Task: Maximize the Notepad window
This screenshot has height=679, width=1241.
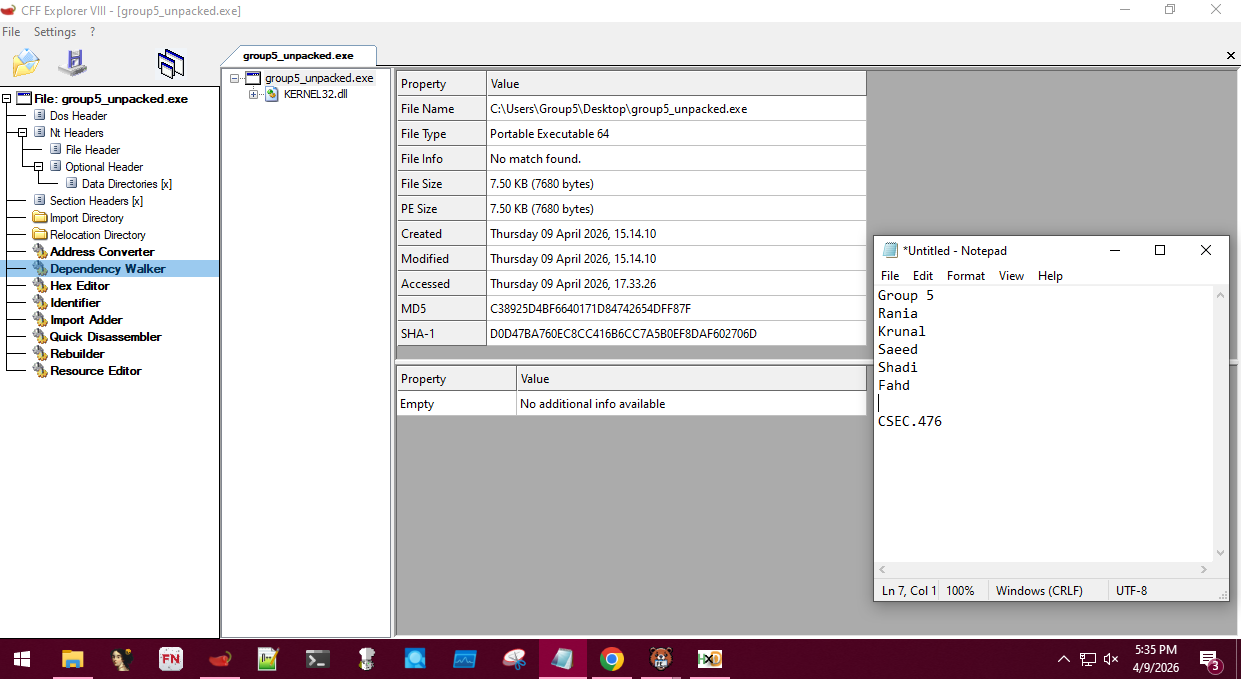Action: click(x=1160, y=250)
